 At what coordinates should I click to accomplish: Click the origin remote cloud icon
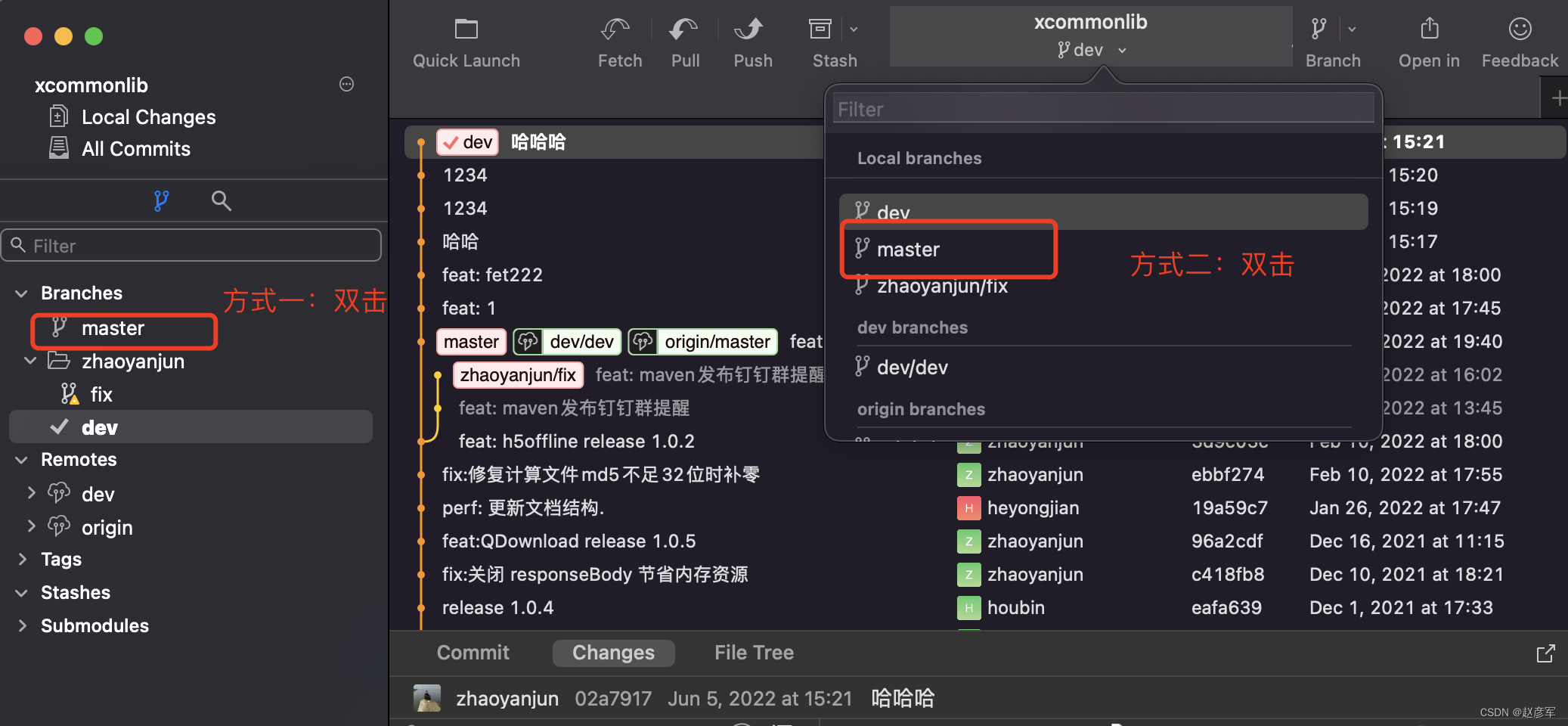point(59,526)
